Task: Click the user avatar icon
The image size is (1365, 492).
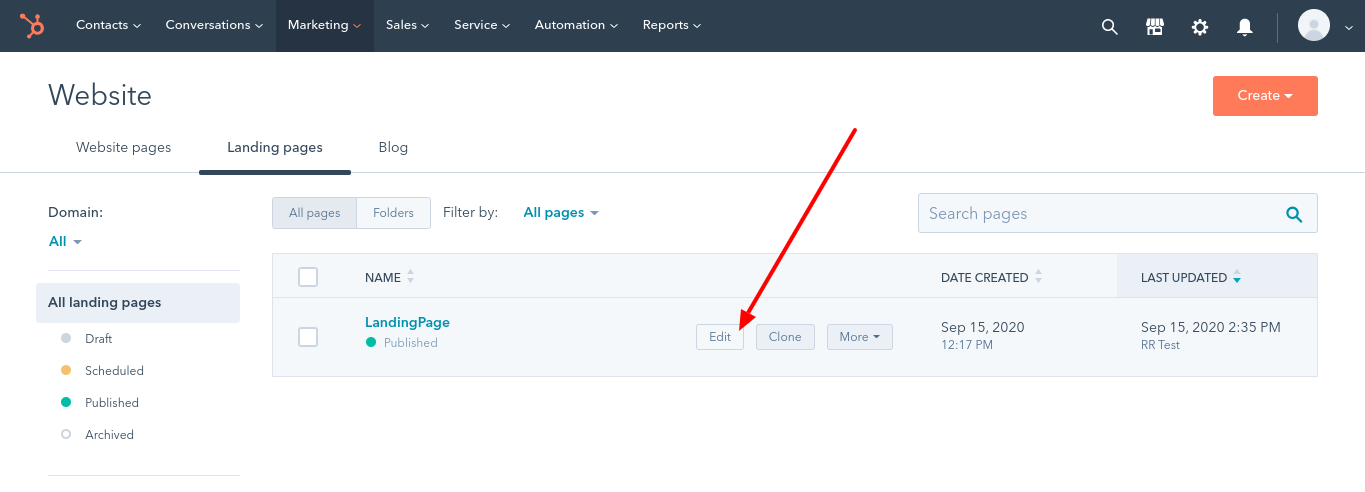Action: [x=1314, y=25]
